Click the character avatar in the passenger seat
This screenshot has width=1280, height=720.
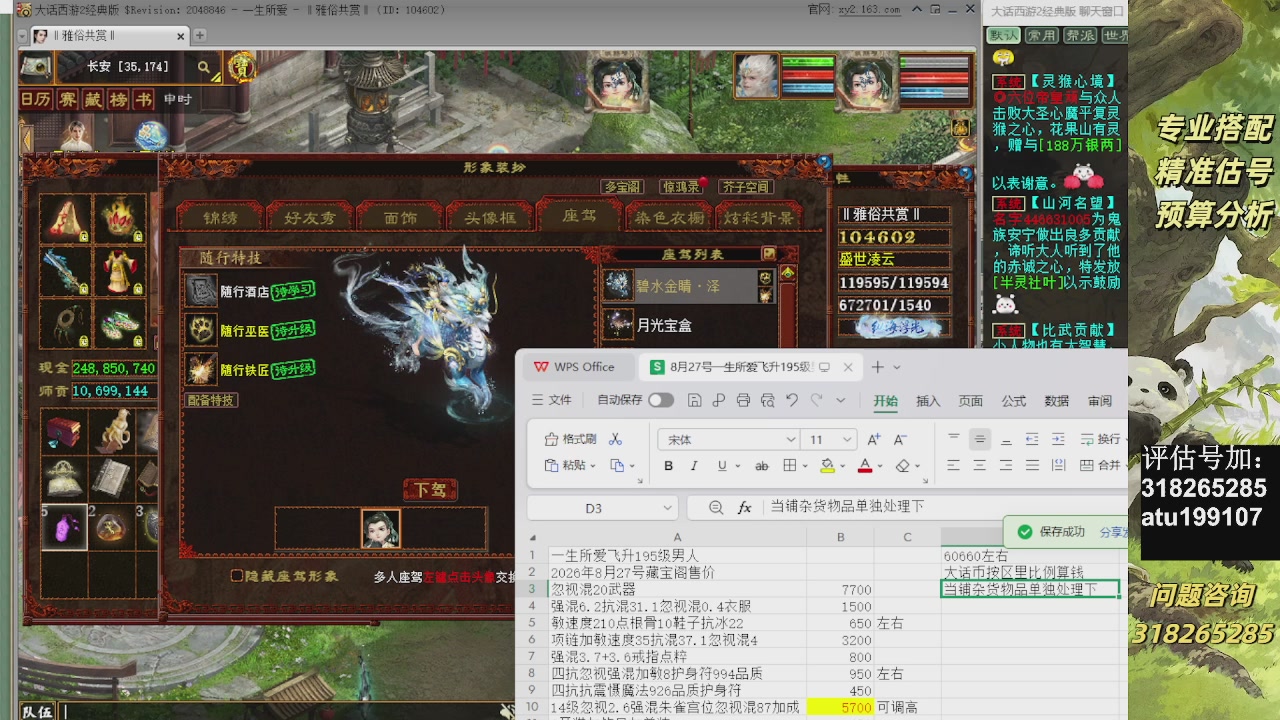pos(381,529)
